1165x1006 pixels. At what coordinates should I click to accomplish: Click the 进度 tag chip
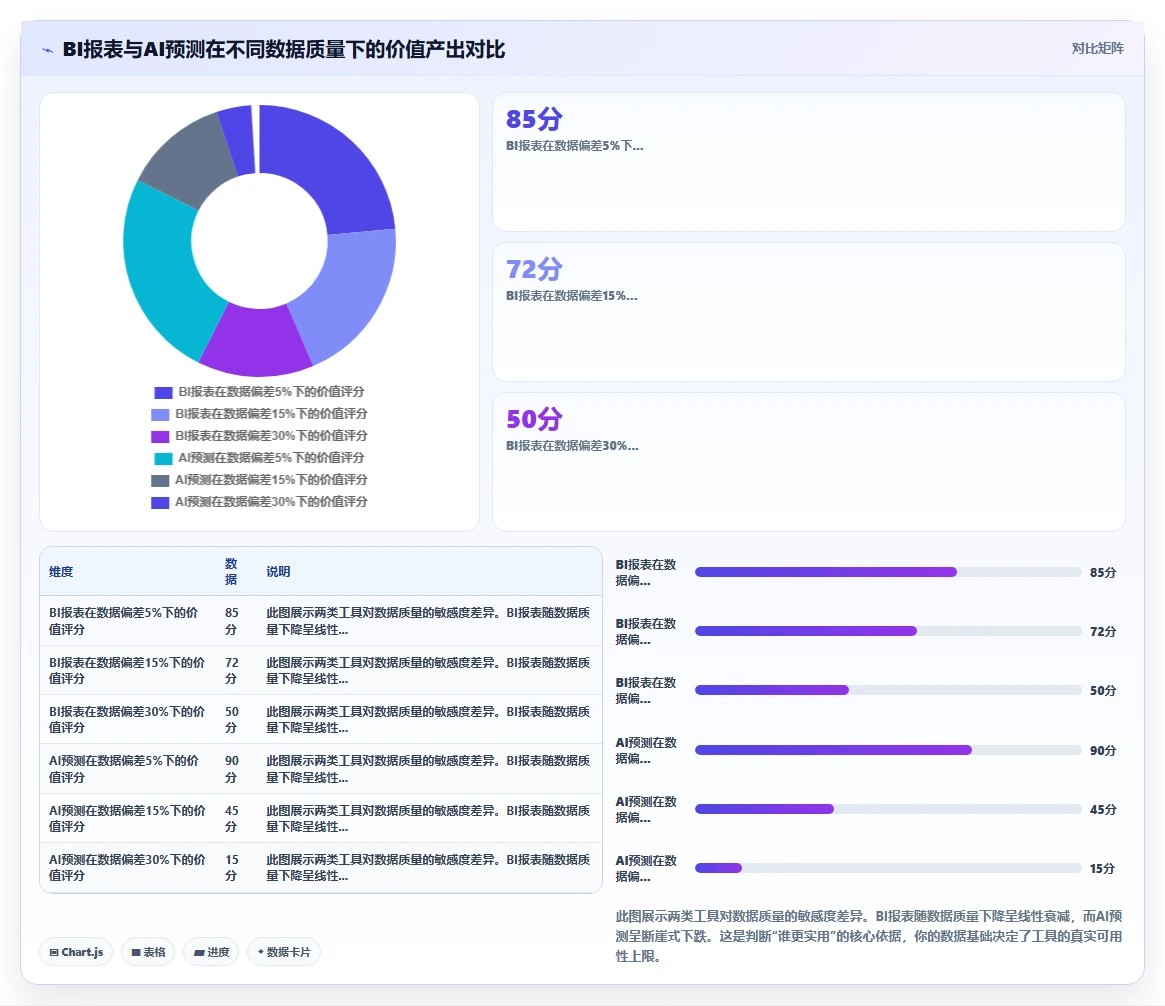211,952
